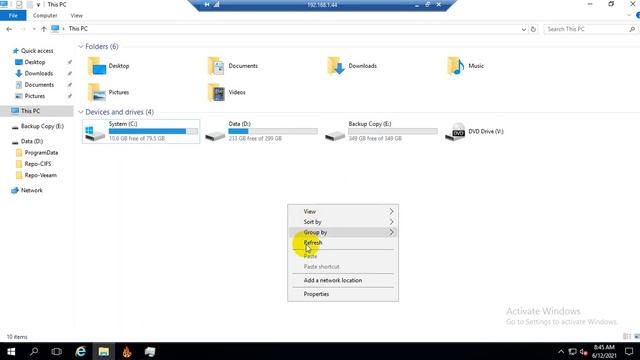This screenshot has height=360, width=640.
Task: Collapse the Folders (6) group
Action: (x=81, y=47)
